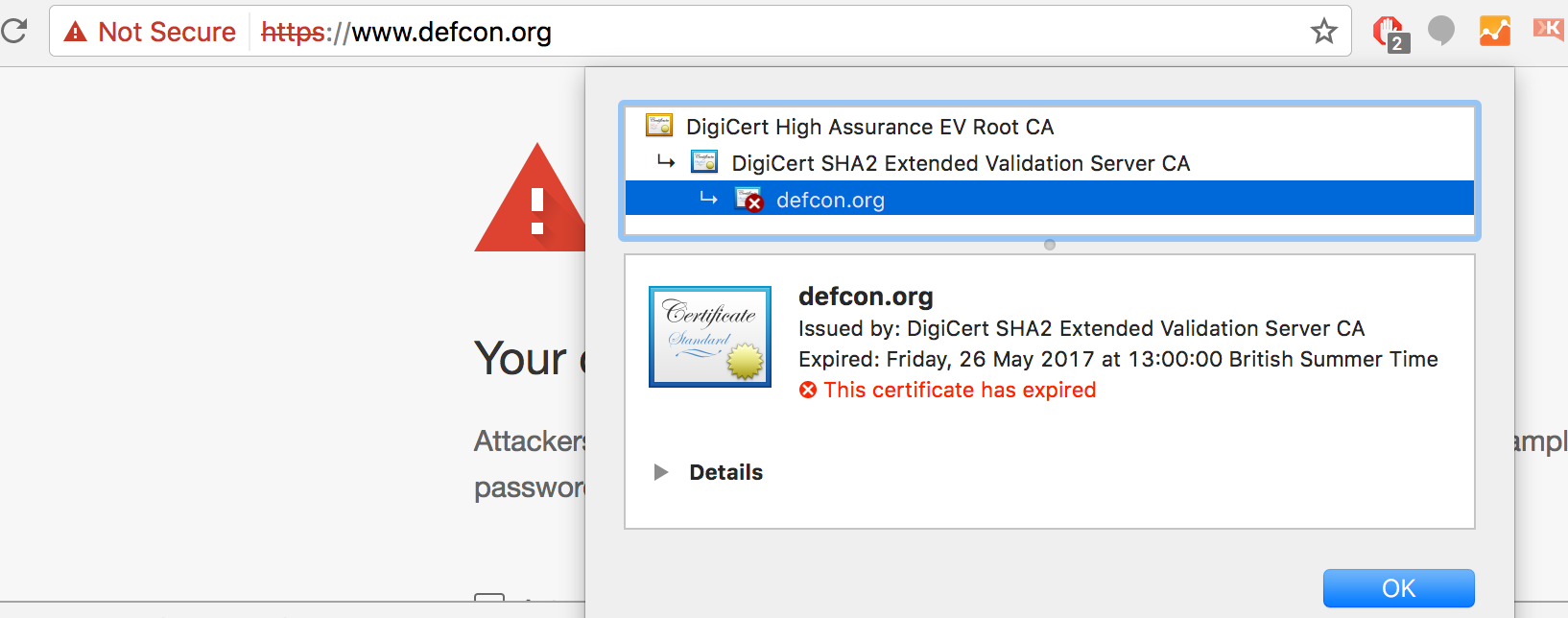Click the AdBlock stop-hand extension icon

point(1386,29)
